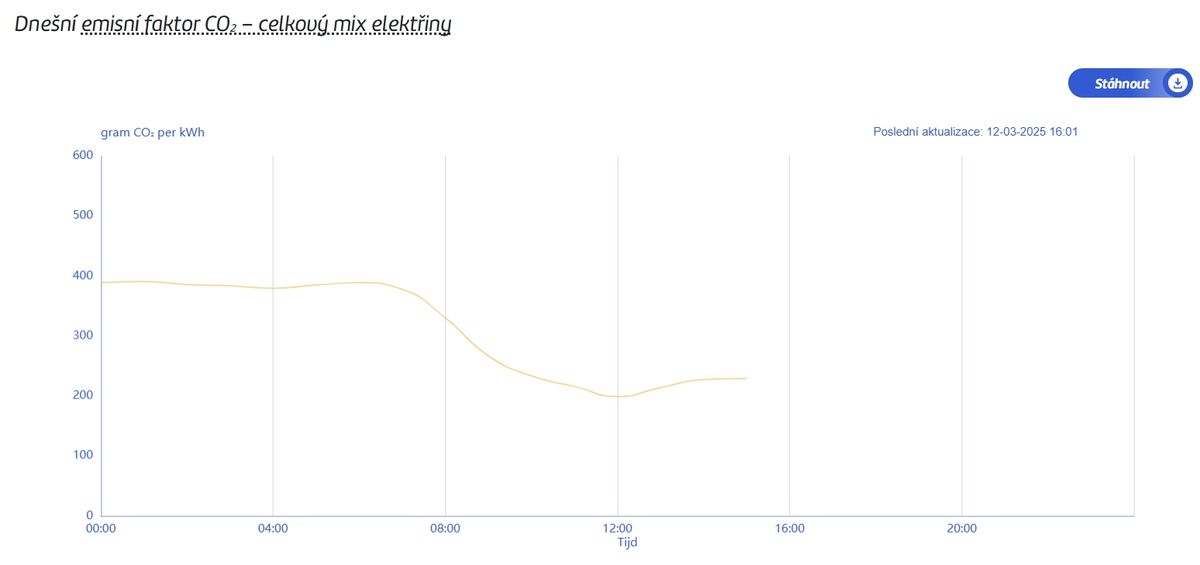The width and height of the screenshot is (1200, 565).
Task: Click the 00:00 time axis label
Action: click(x=101, y=528)
